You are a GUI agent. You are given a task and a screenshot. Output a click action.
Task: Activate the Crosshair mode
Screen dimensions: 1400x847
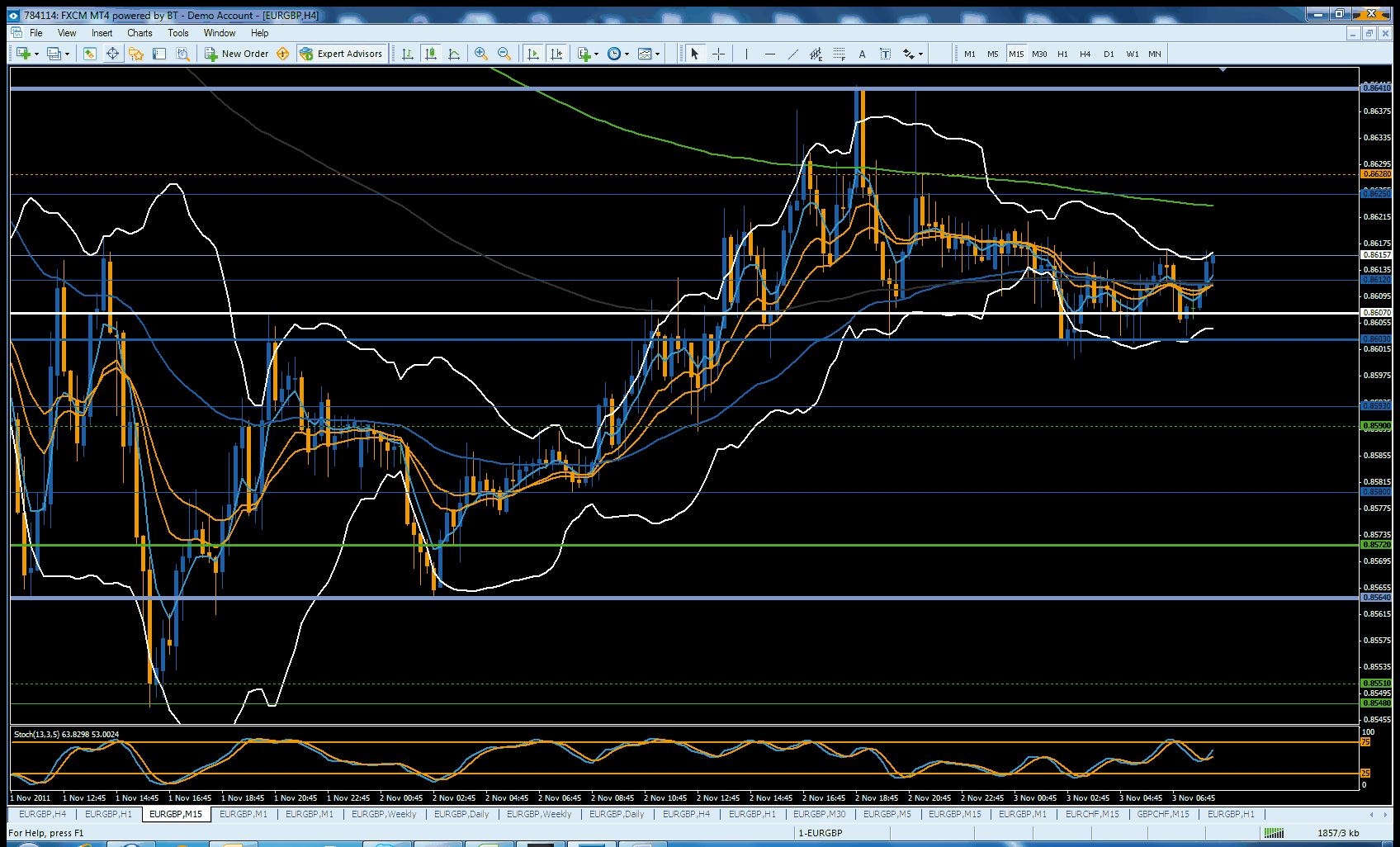point(718,54)
